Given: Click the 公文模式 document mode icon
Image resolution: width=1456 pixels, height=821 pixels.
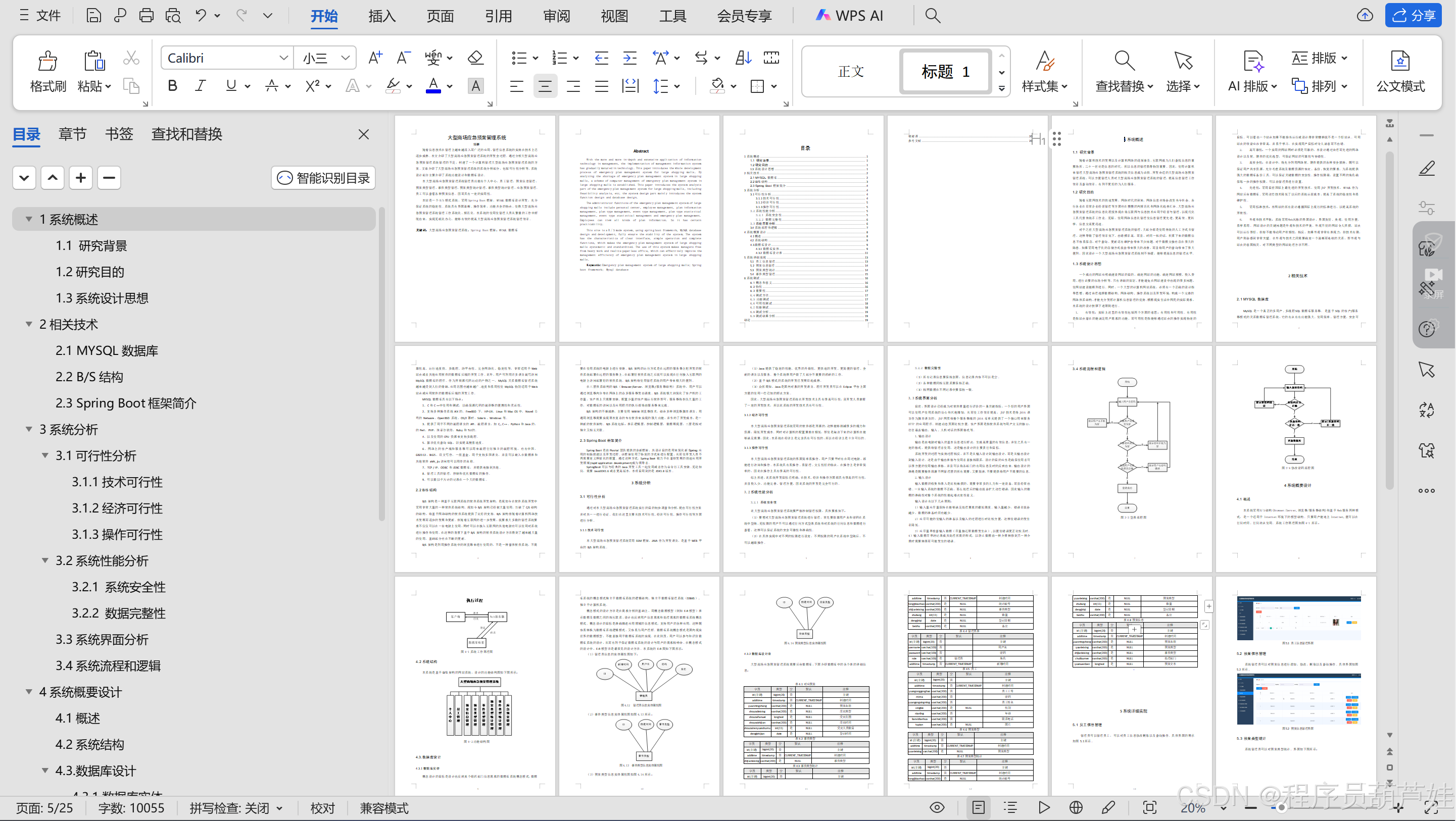Looking at the screenshot, I should click(1399, 61).
